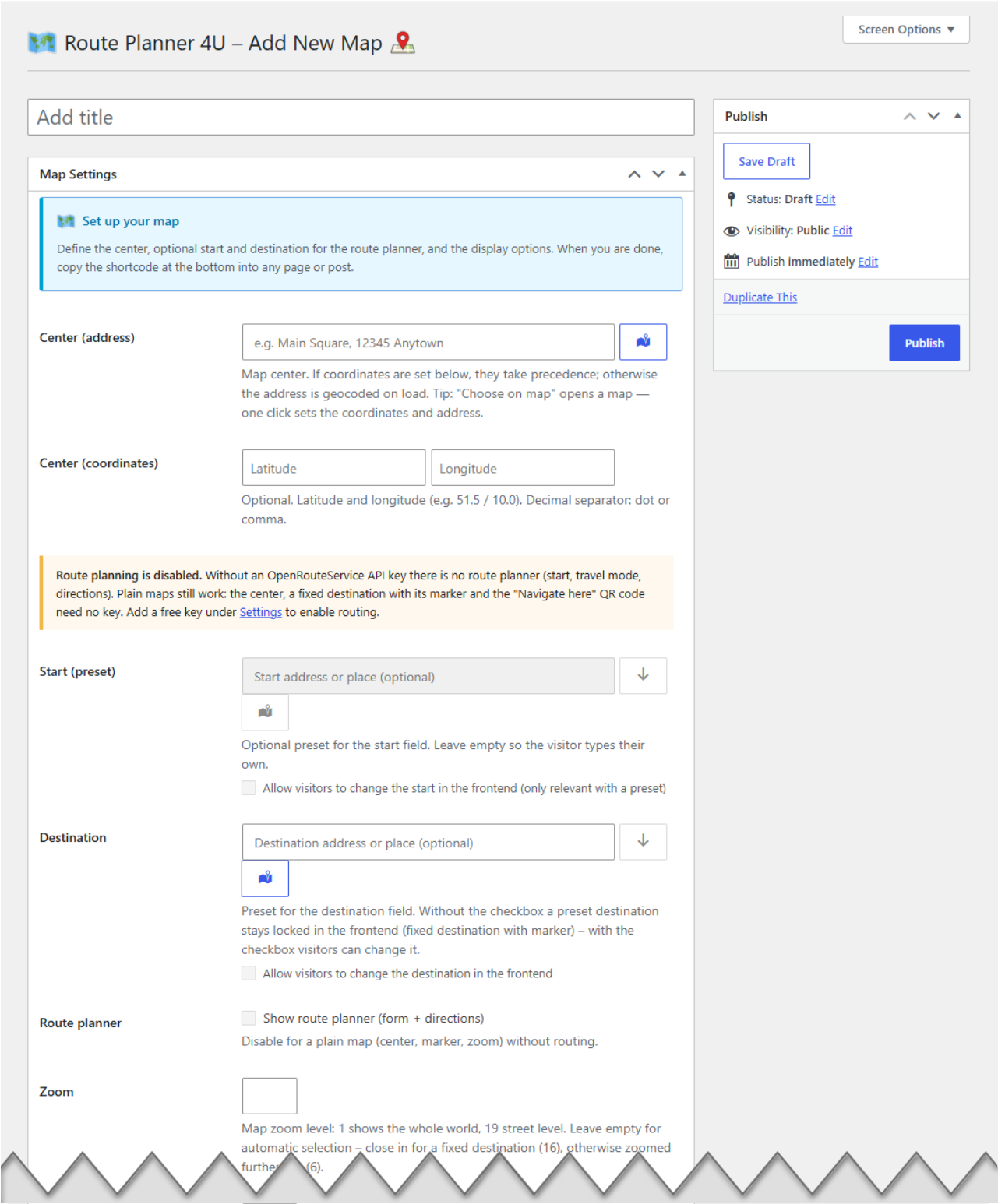Enable Allow visitors to change the start checkbox

[249, 788]
